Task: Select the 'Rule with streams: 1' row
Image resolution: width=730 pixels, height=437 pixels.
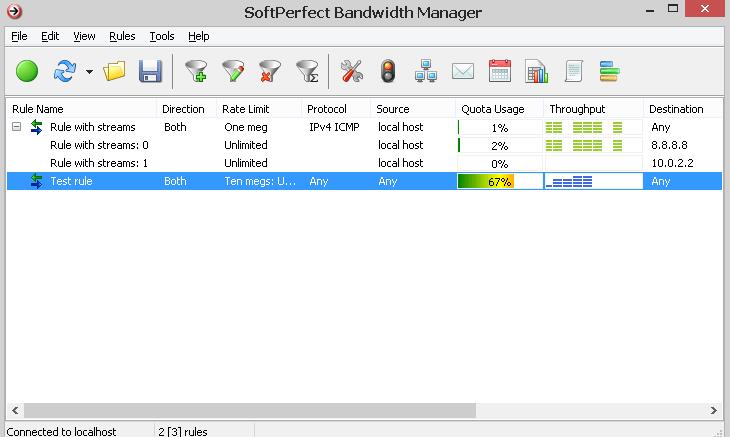Action: click(365, 163)
